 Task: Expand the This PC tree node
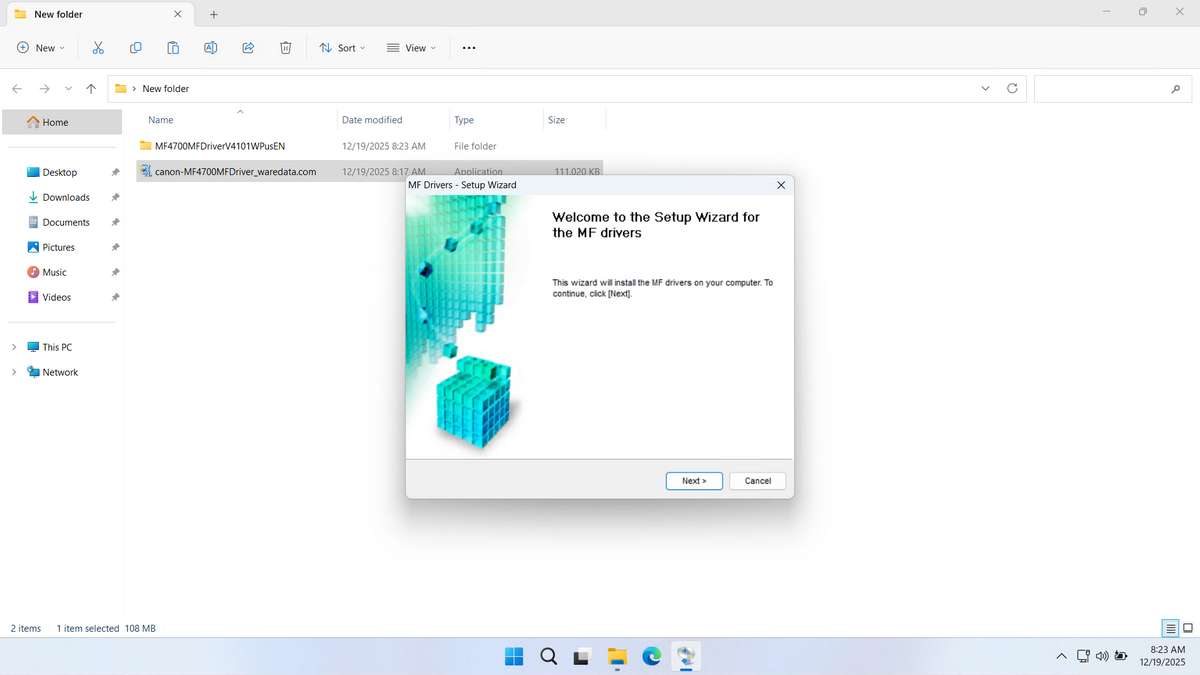coord(14,347)
